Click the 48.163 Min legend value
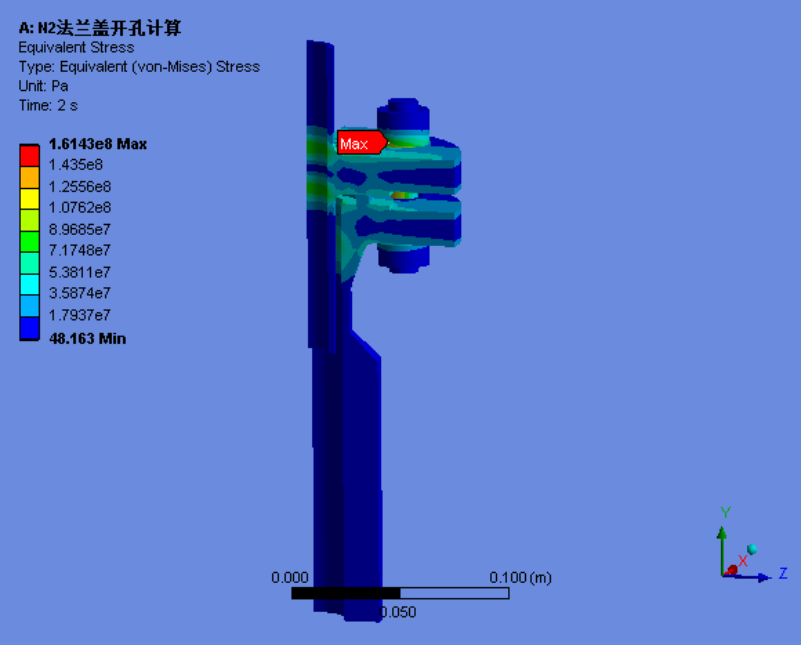801x645 pixels. click(x=87, y=339)
